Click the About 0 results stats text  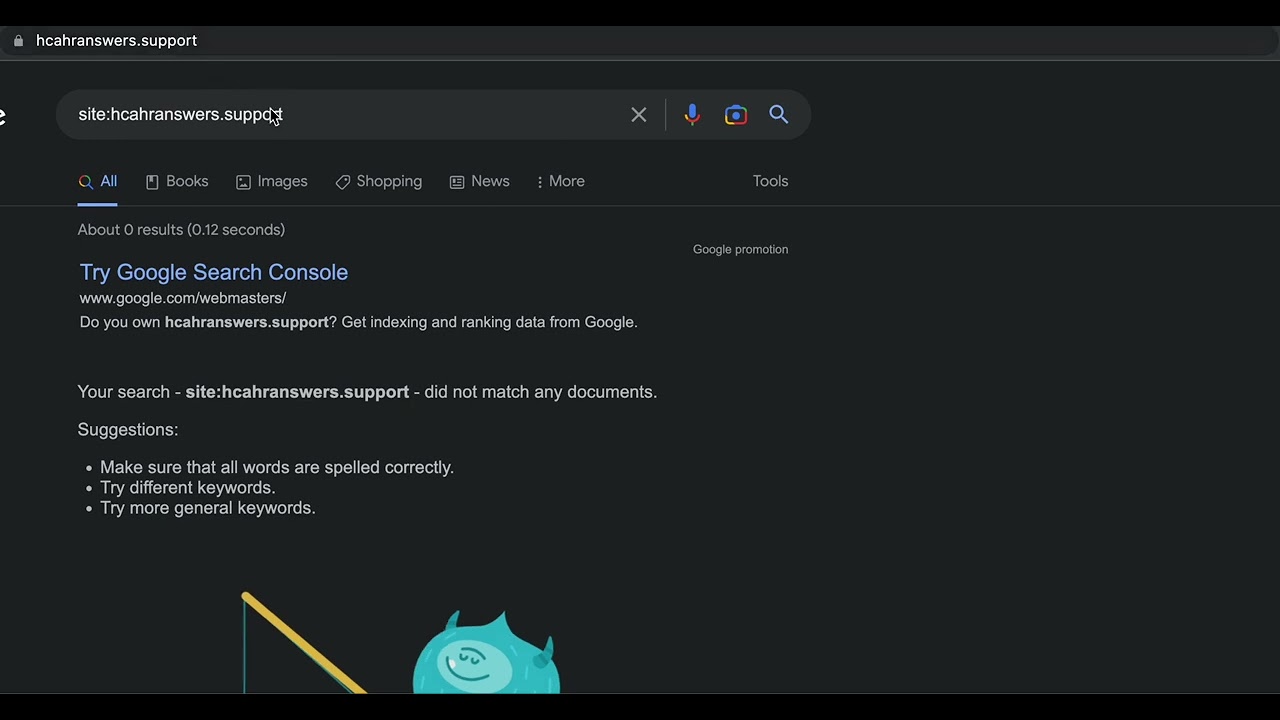click(x=181, y=230)
